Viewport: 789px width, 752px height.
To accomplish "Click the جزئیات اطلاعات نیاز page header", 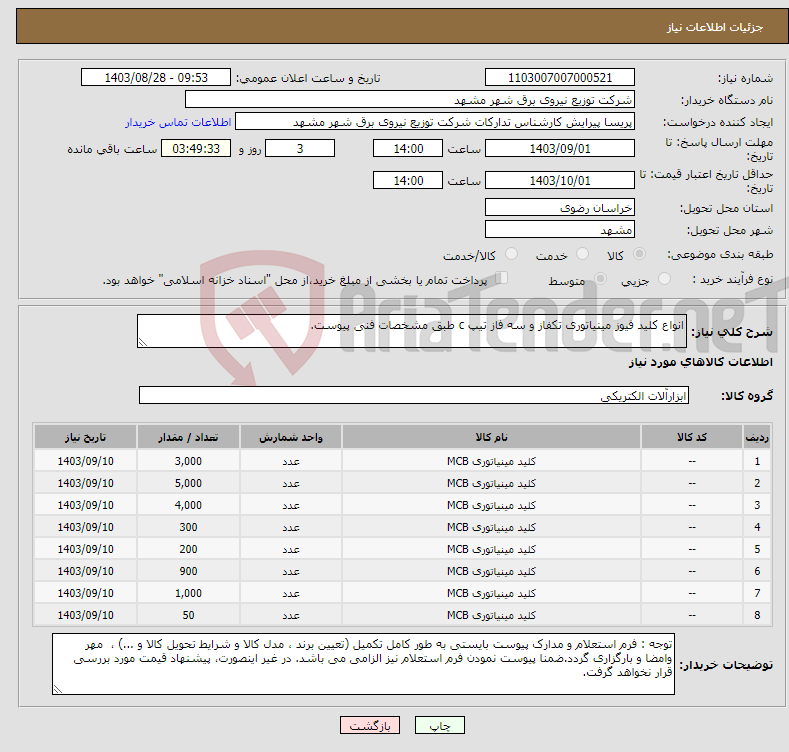I will pos(715,27).
